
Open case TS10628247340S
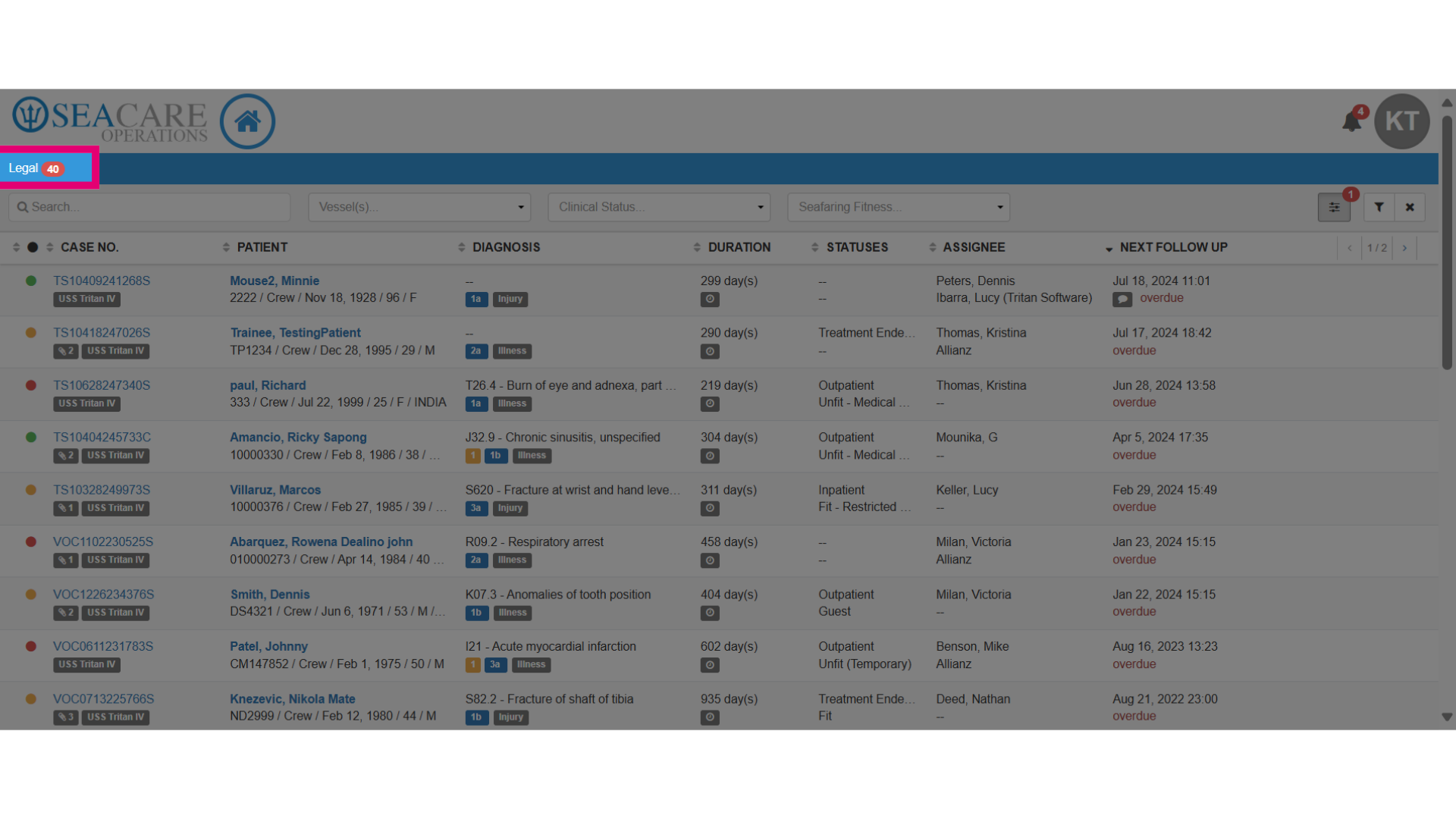(102, 385)
